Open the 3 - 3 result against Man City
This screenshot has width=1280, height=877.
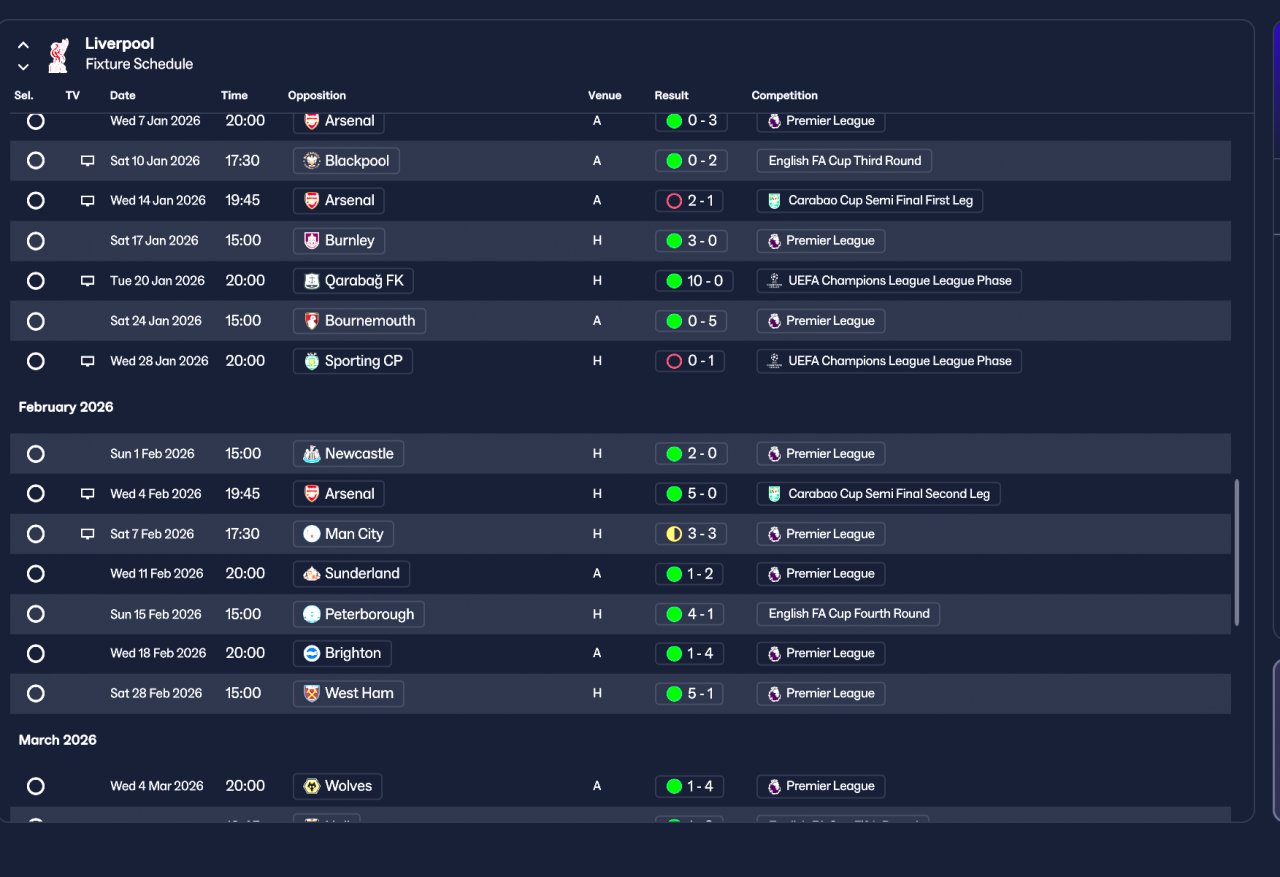point(691,534)
